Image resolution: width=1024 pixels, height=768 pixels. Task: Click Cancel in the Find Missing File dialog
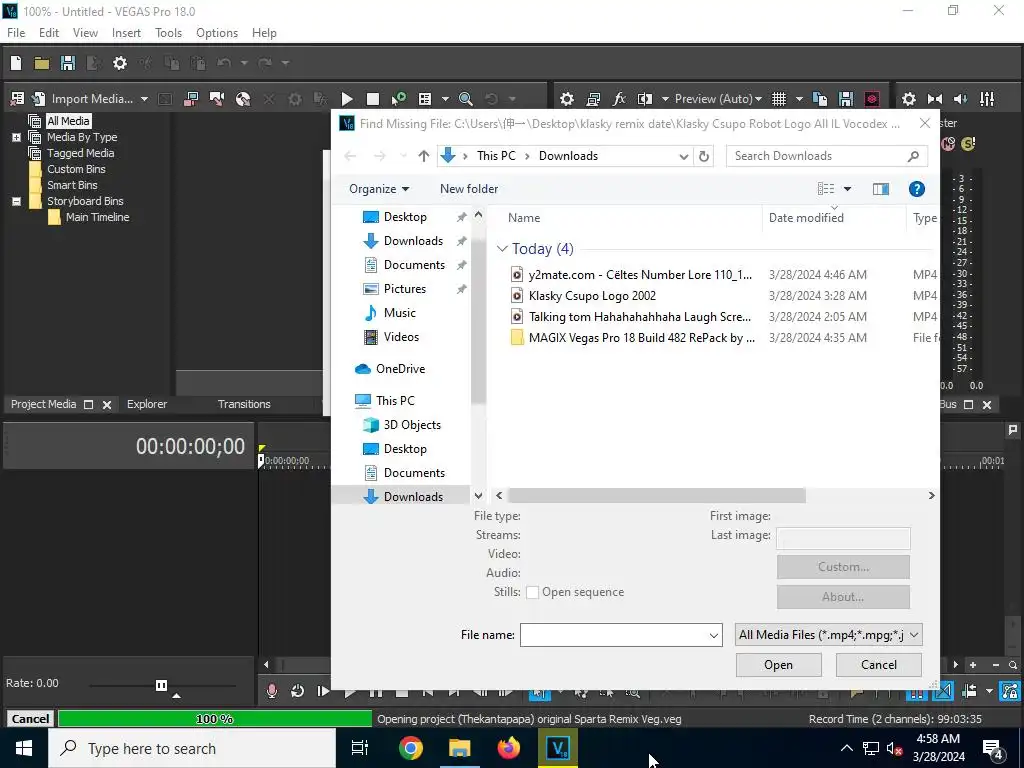[878, 665]
